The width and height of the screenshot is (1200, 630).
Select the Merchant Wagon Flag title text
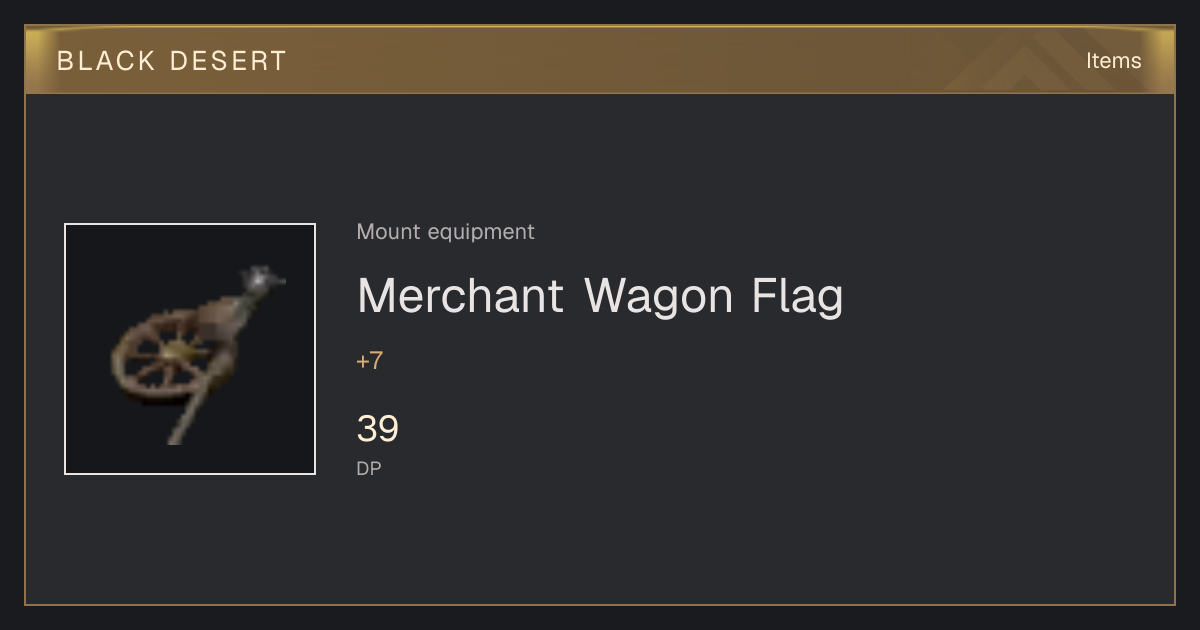pos(600,296)
